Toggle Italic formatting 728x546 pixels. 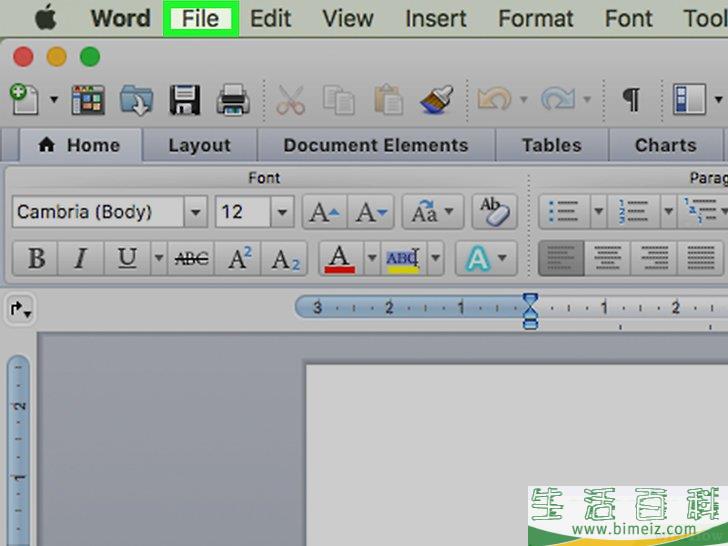click(81, 258)
